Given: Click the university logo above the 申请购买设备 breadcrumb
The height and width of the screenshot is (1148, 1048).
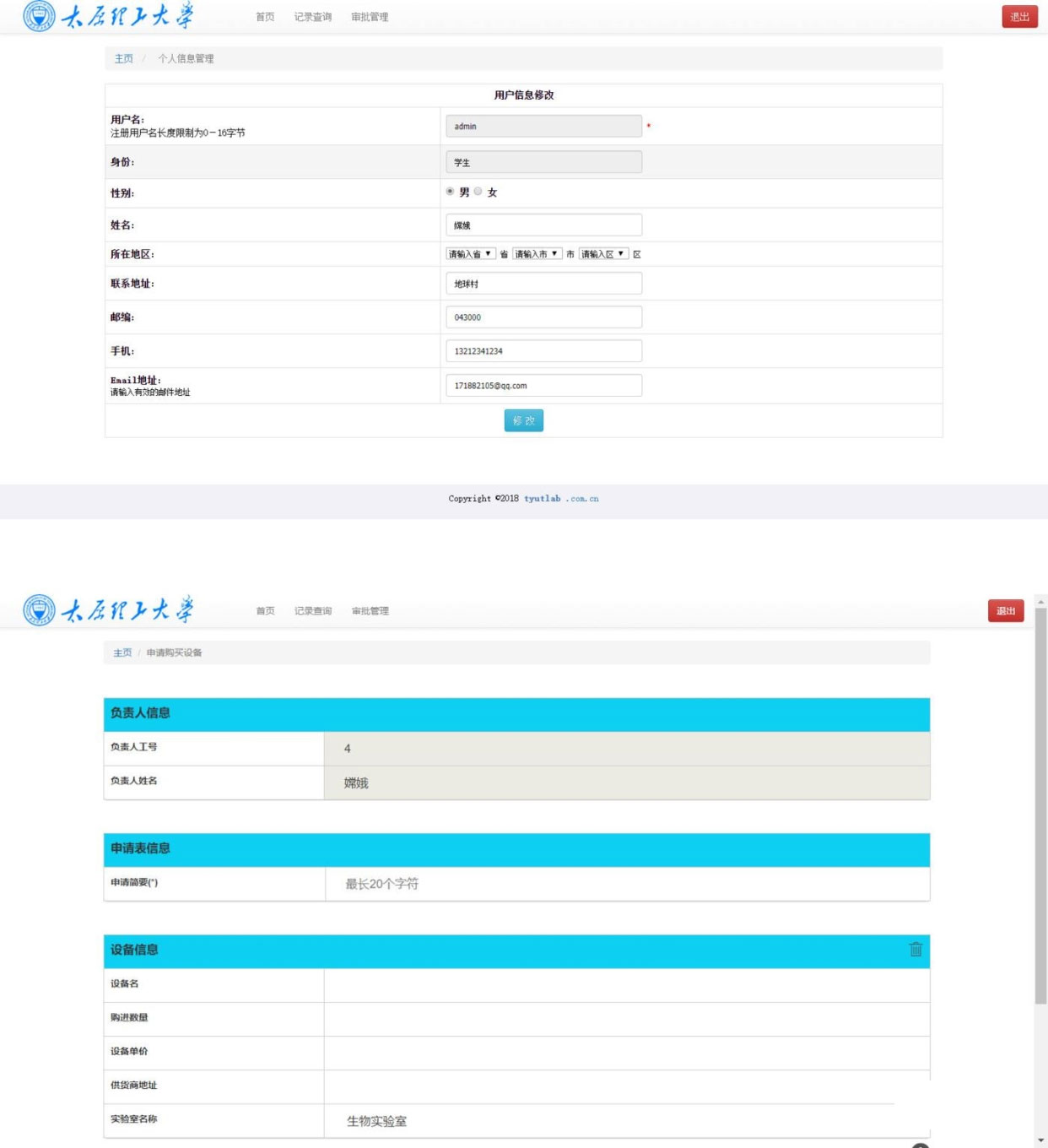Looking at the screenshot, I should click(x=108, y=609).
